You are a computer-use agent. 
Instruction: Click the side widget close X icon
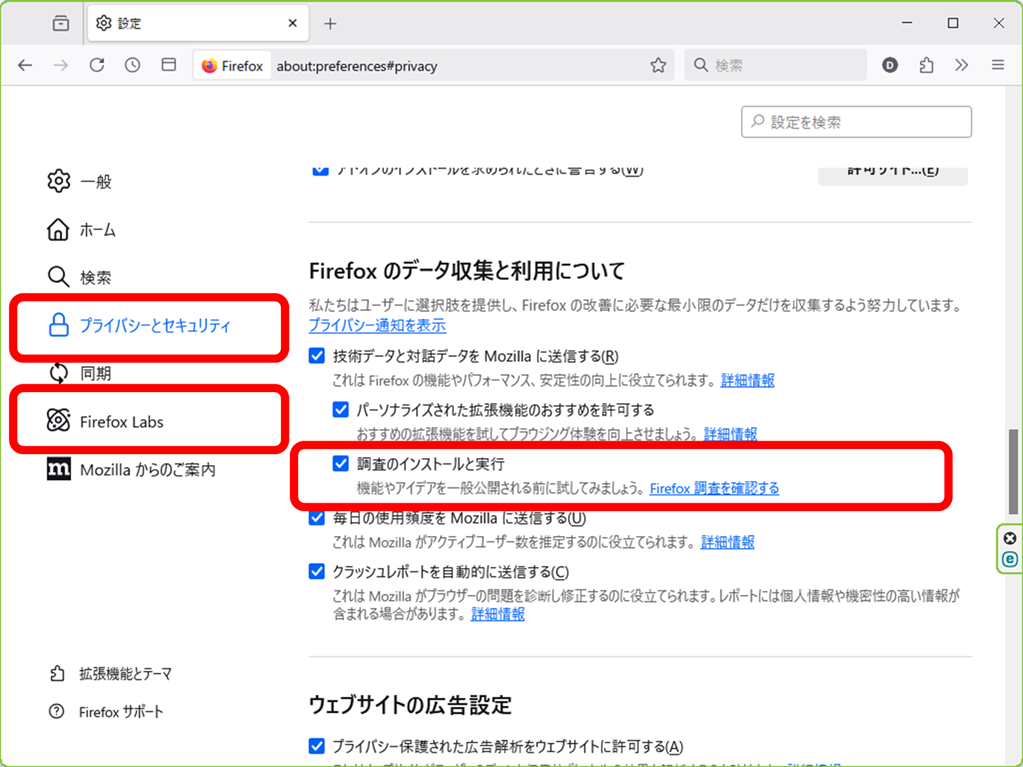click(x=1010, y=538)
